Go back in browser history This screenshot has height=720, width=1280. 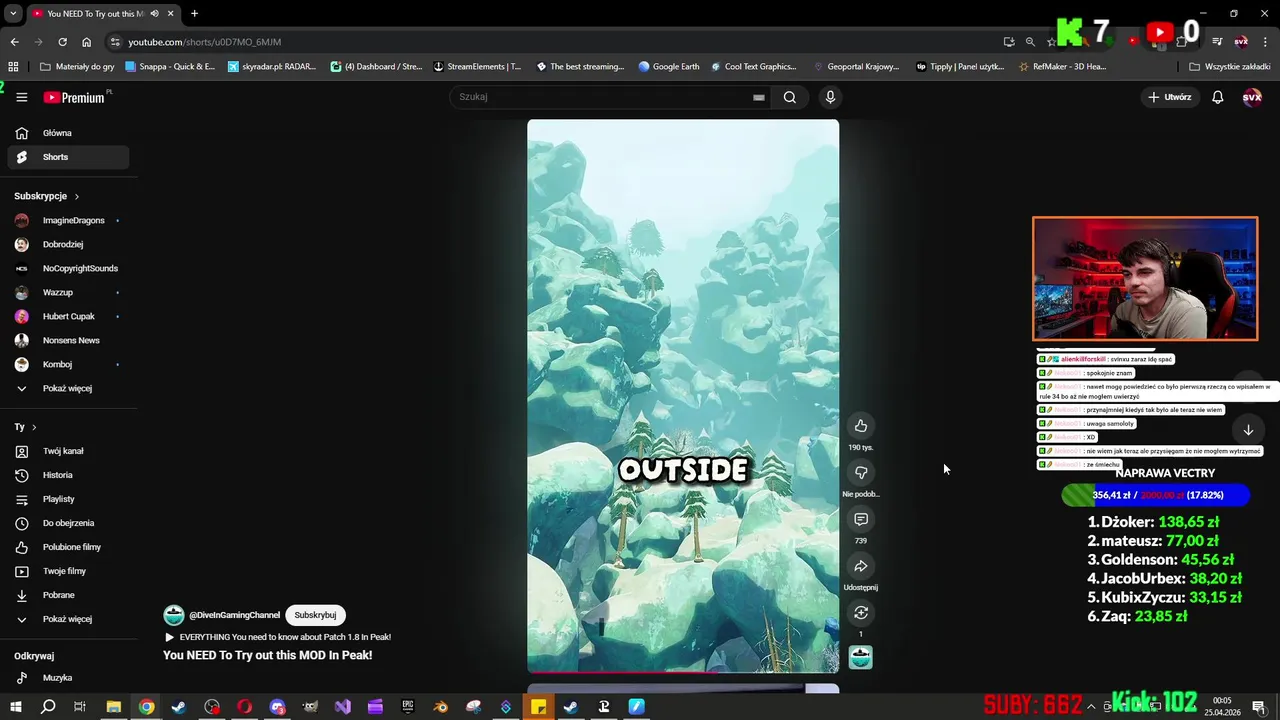pos(14,42)
